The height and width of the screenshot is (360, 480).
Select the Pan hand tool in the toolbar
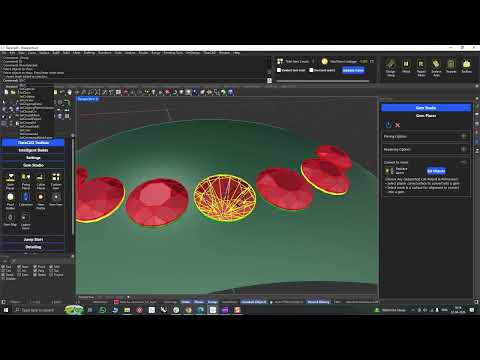click(70, 92)
